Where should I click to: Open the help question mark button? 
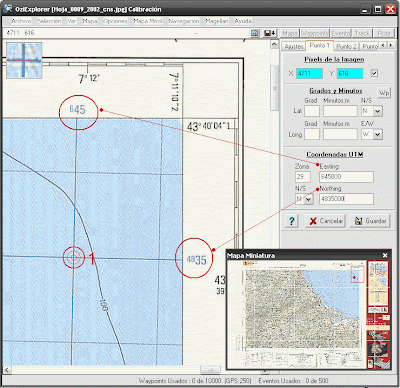[292, 221]
